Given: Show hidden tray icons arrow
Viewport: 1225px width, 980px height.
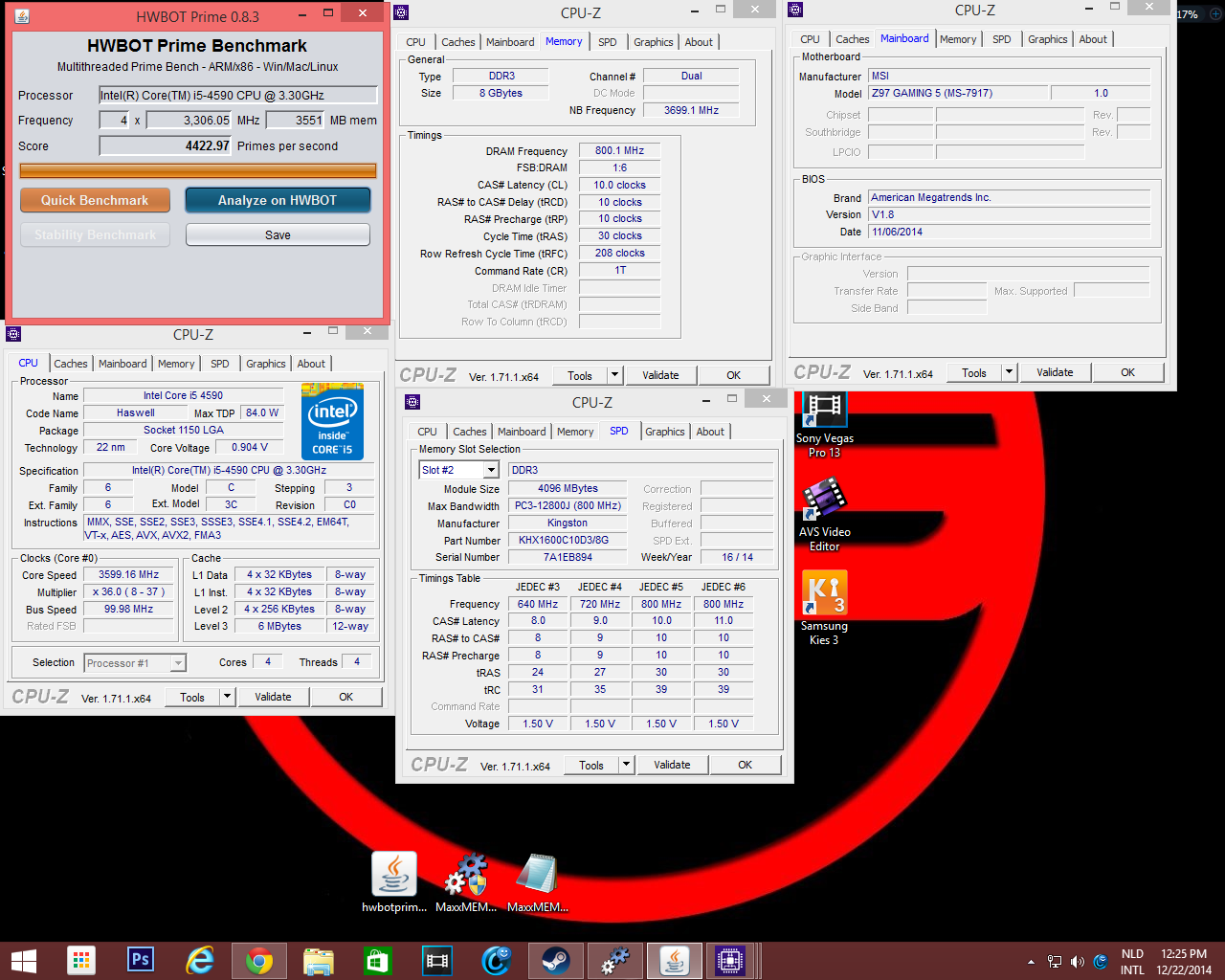Looking at the screenshot, I should [x=1031, y=962].
